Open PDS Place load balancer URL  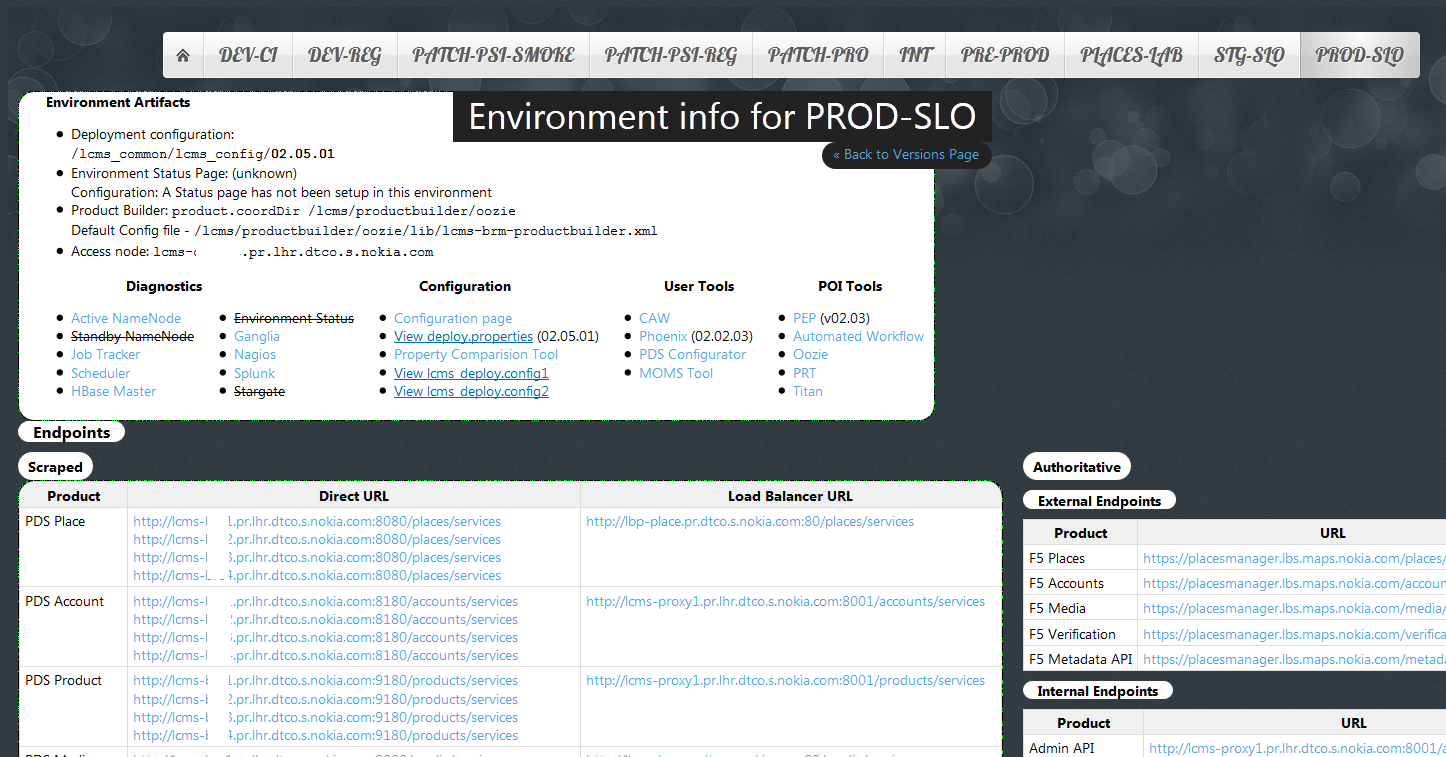coord(750,521)
